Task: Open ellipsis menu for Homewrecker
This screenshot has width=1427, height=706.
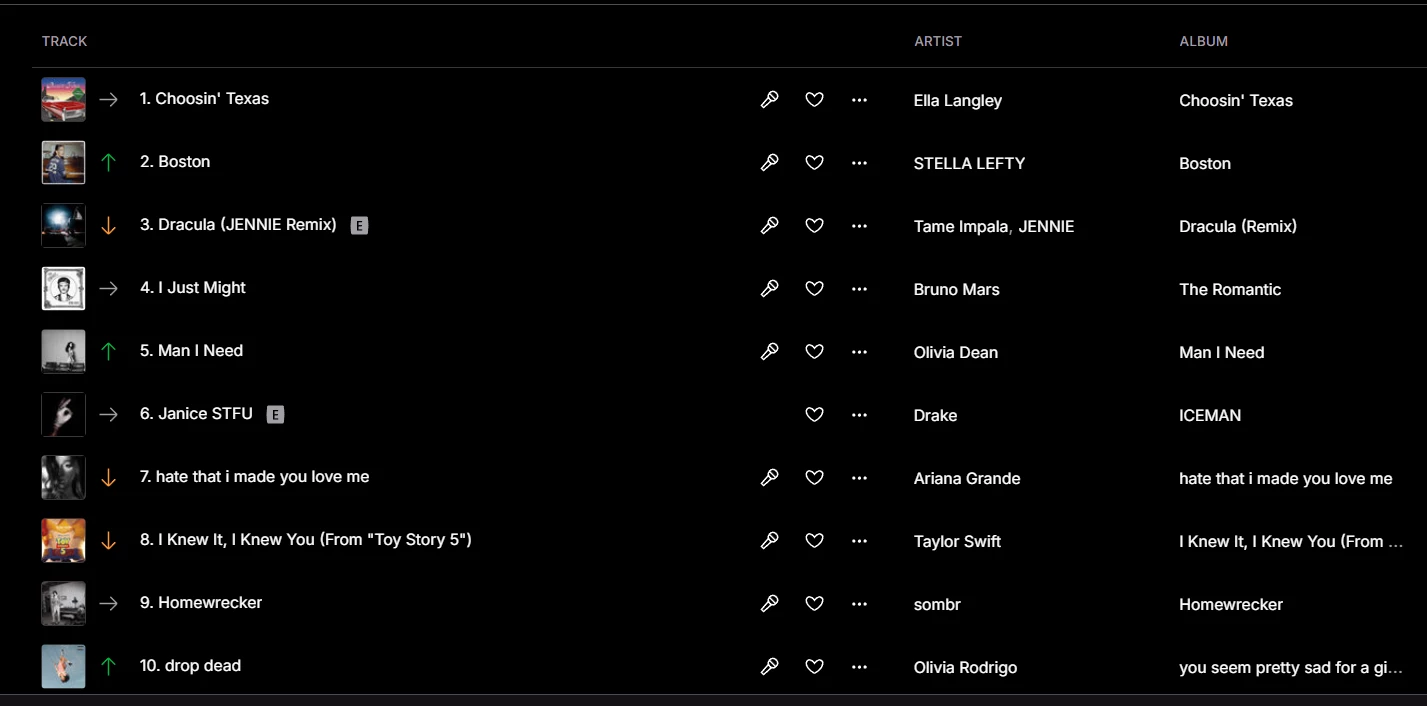Action: point(859,604)
